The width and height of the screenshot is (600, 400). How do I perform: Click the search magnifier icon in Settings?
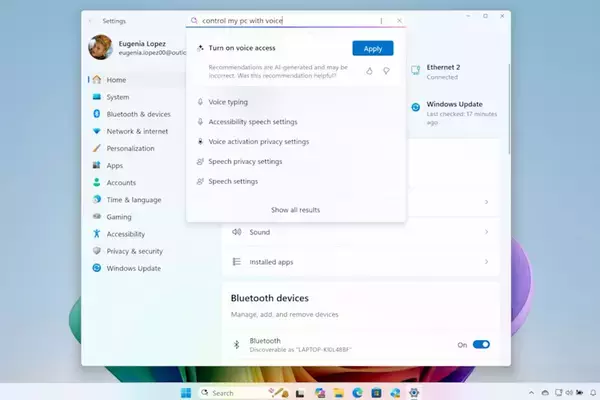click(x=194, y=20)
